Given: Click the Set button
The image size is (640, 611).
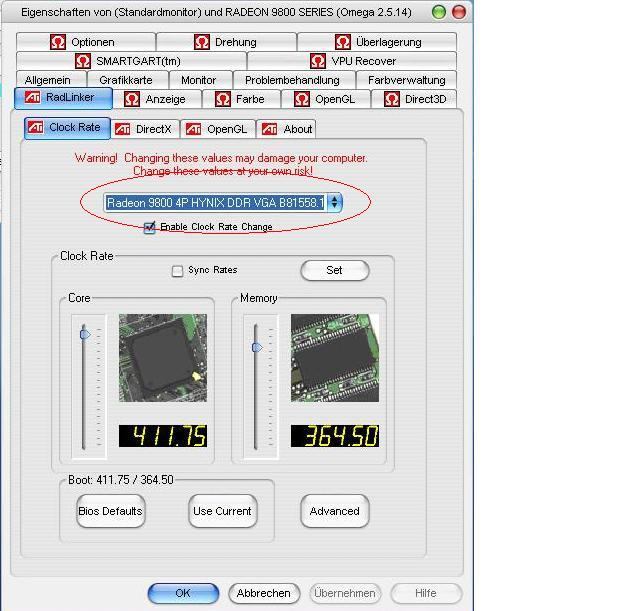Looking at the screenshot, I should pos(335,270).
